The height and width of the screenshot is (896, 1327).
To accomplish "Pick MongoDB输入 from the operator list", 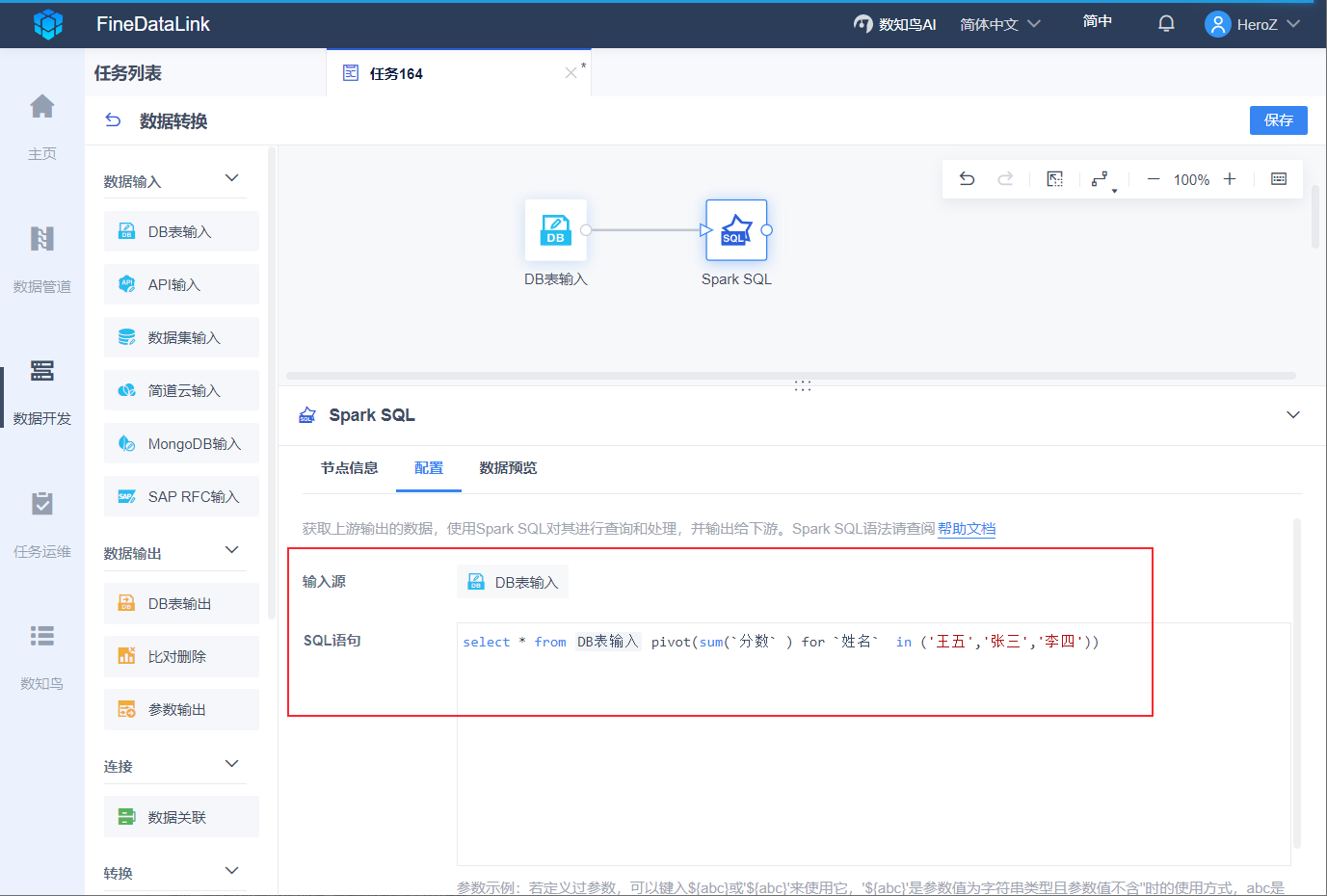I will click(x=181, y=443).
